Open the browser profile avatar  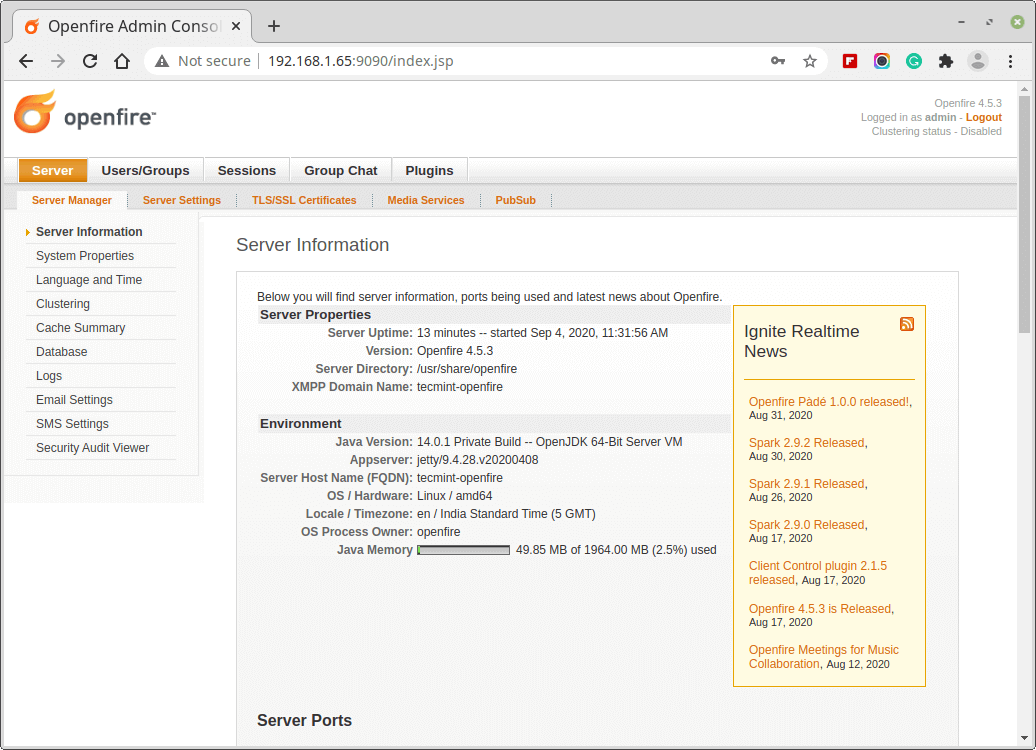[x=978, y=61]
